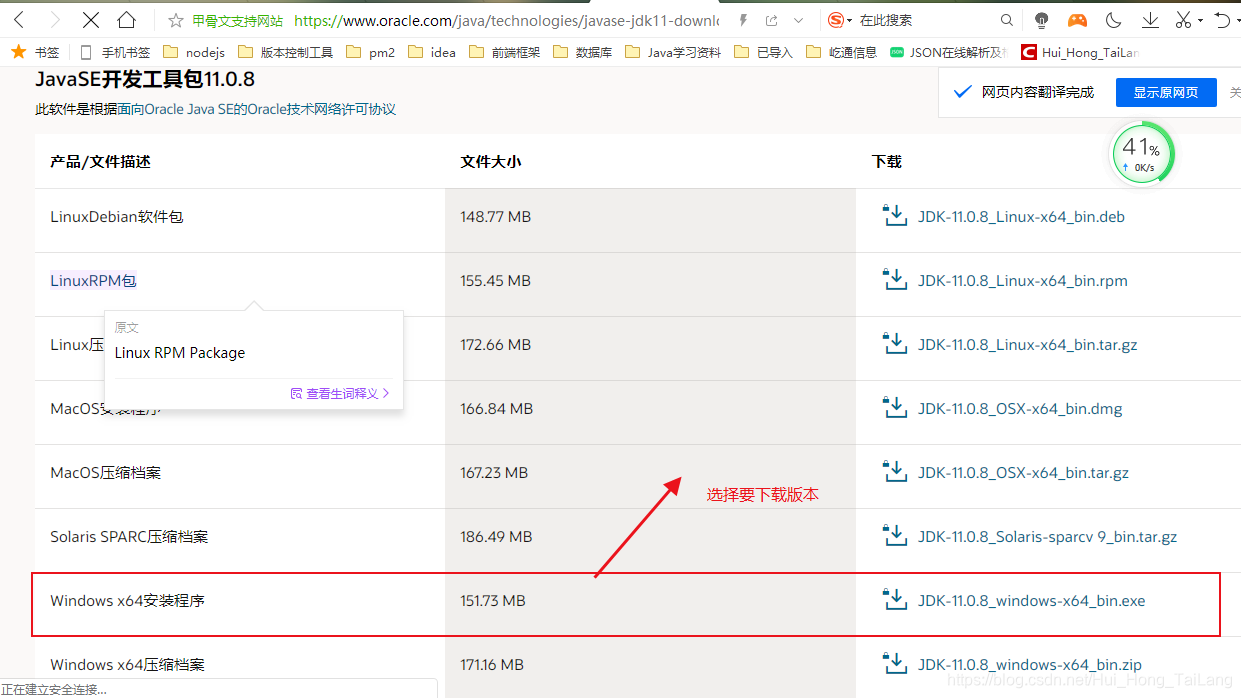Expand the screenshot tool dropdown arrow
Screen dimensions: 1241x698
click(1200, 20)
